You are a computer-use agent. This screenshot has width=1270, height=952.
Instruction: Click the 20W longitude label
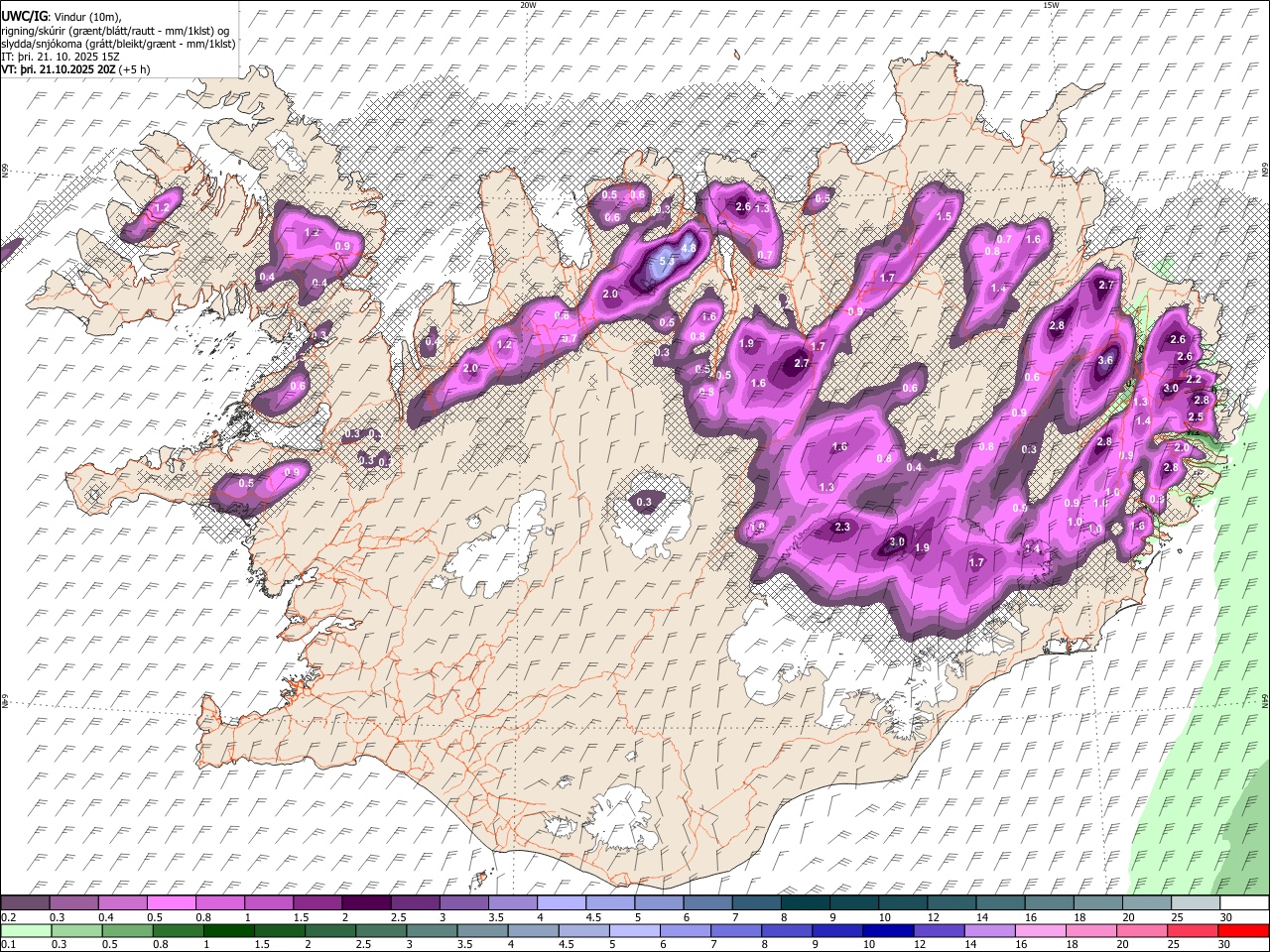[528, 5]
